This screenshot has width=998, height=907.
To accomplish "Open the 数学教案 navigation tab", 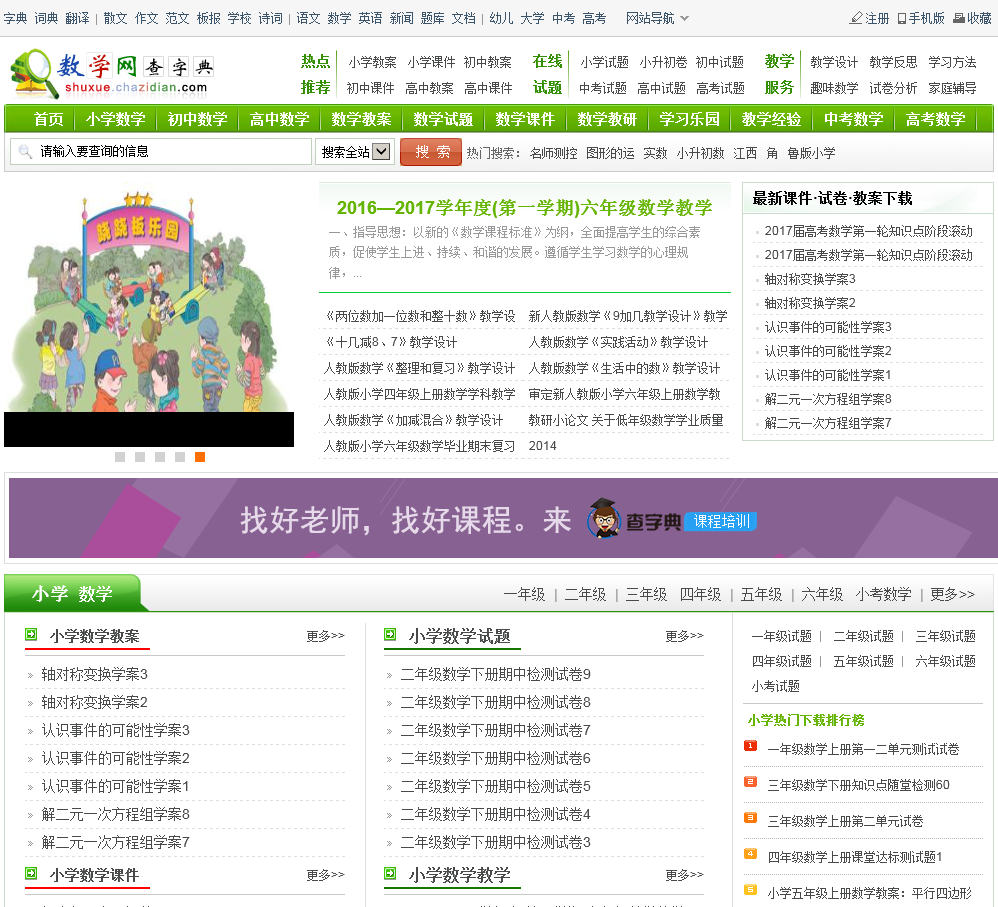I will pyautogui.click(x=361, y=119).
